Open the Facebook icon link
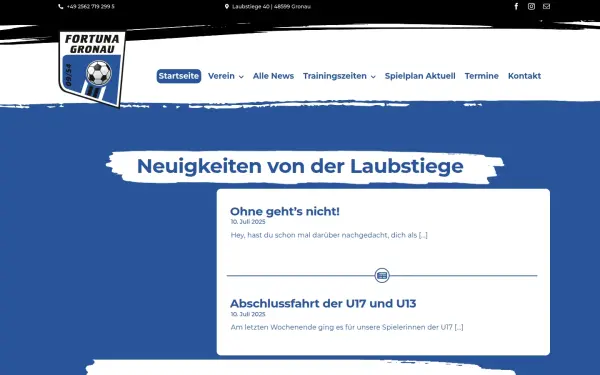This screenshot has width=600, height=375. click(x=516, y=7)
